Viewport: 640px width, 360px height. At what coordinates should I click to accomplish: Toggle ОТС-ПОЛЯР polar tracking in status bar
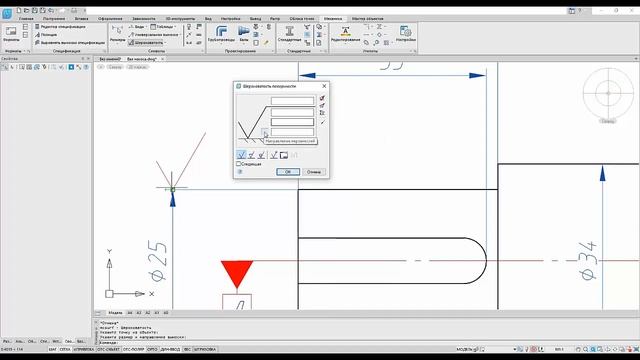(133, 349)
